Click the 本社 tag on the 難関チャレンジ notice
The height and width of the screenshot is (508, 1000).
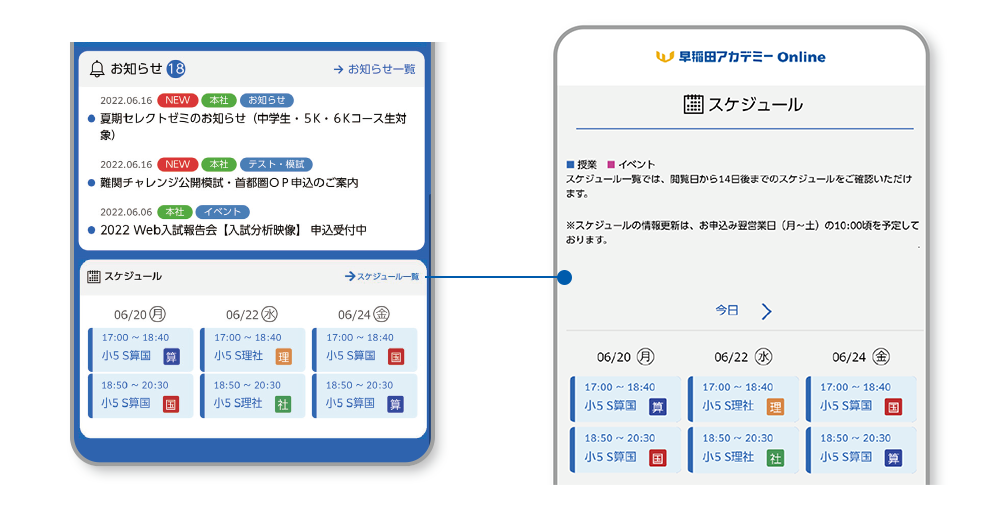[x=219, y=164]
